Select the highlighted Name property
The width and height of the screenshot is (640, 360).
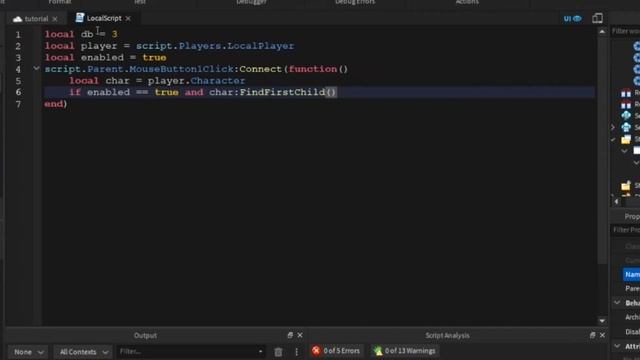pos(631,275)
